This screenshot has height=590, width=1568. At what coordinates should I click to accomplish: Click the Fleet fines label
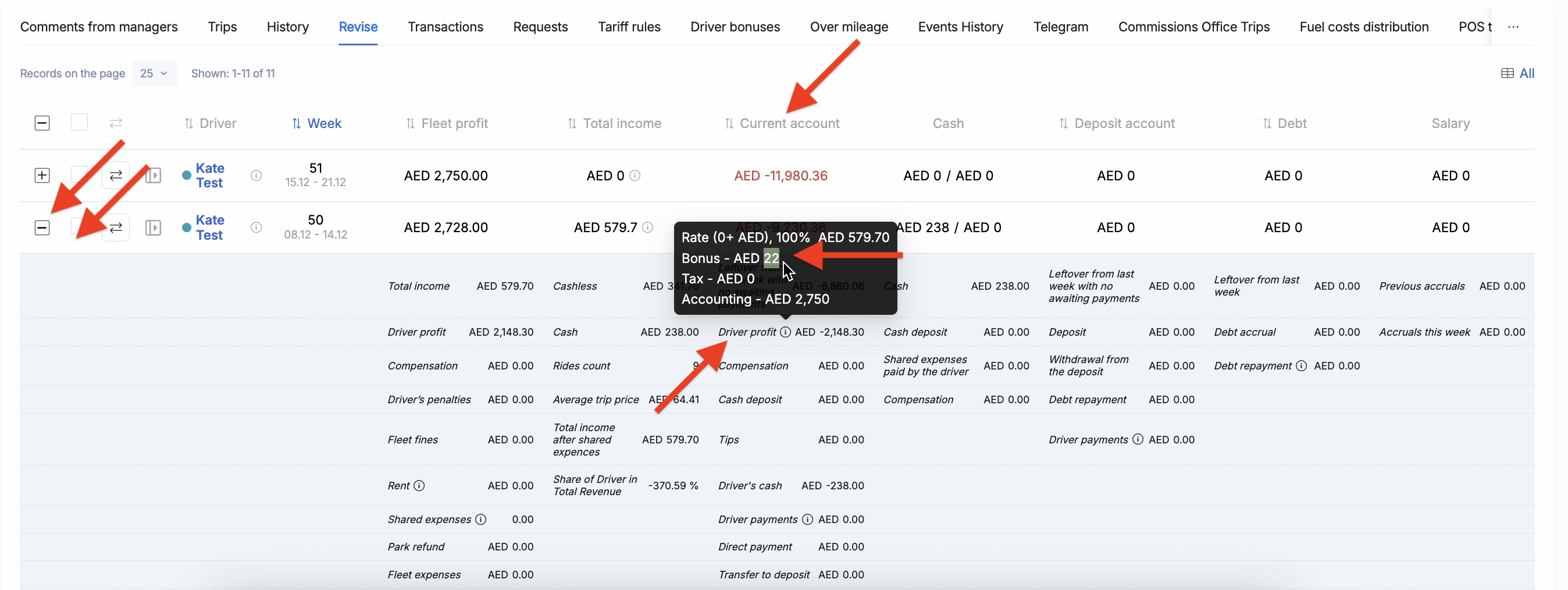tap(412, 440)
